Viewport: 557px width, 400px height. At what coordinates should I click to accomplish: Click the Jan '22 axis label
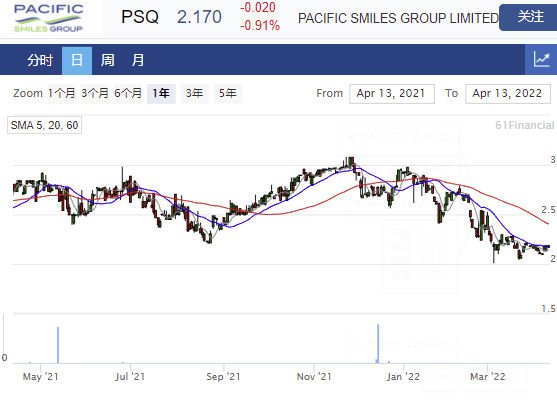(x=403, y=377)
